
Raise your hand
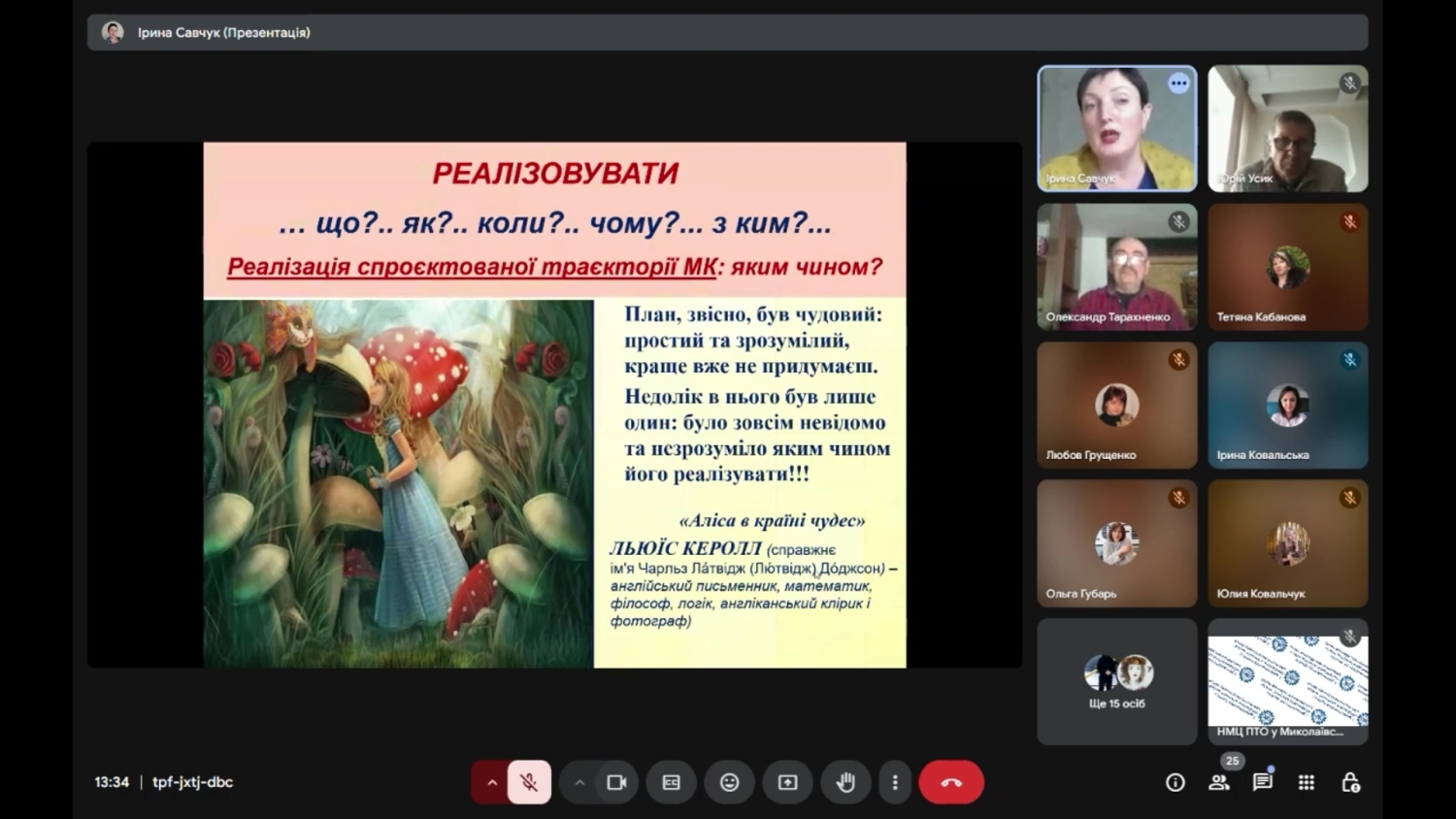coord(845,782)
